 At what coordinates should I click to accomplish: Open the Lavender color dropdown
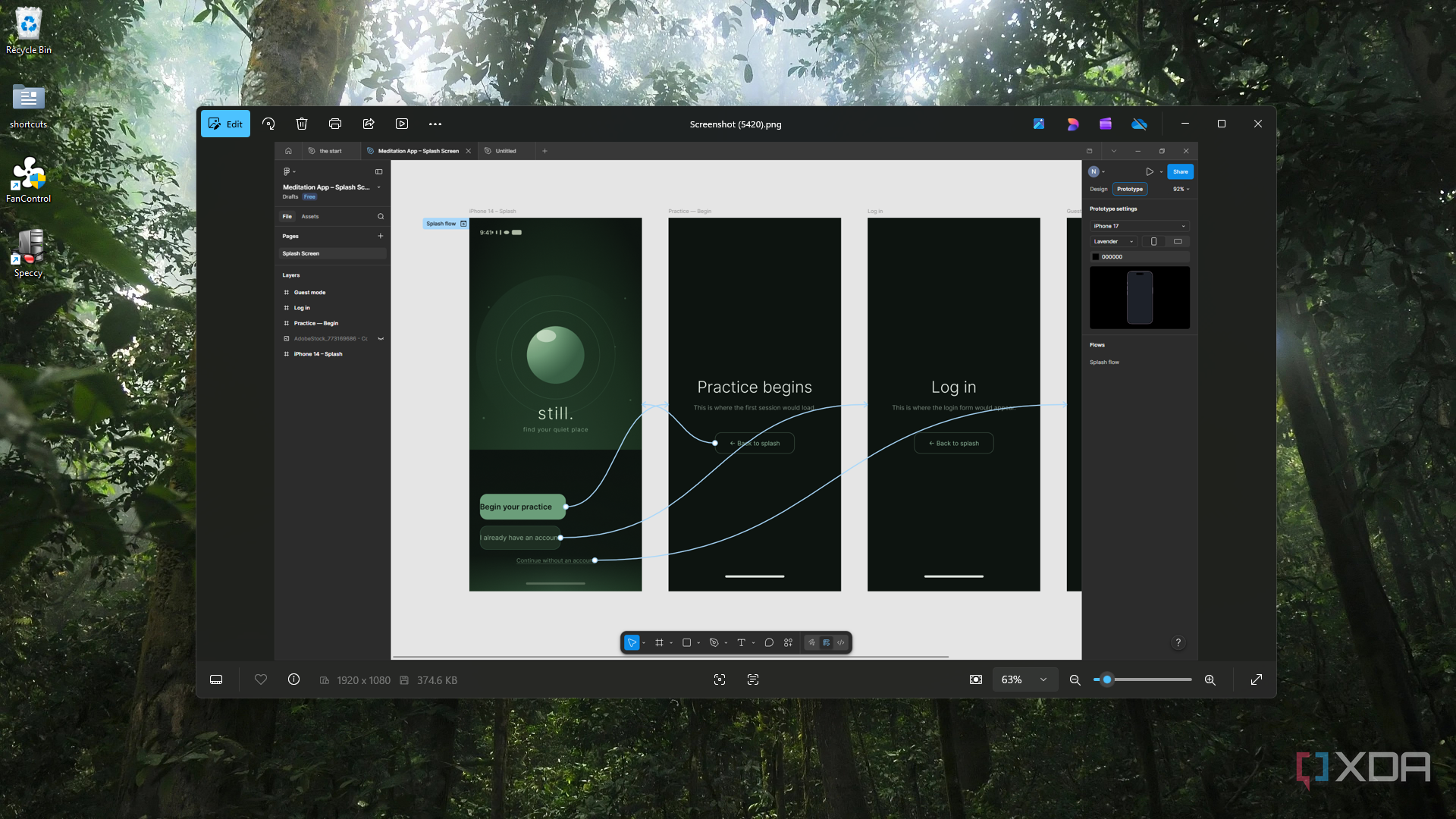click(x=1115, y=241)
